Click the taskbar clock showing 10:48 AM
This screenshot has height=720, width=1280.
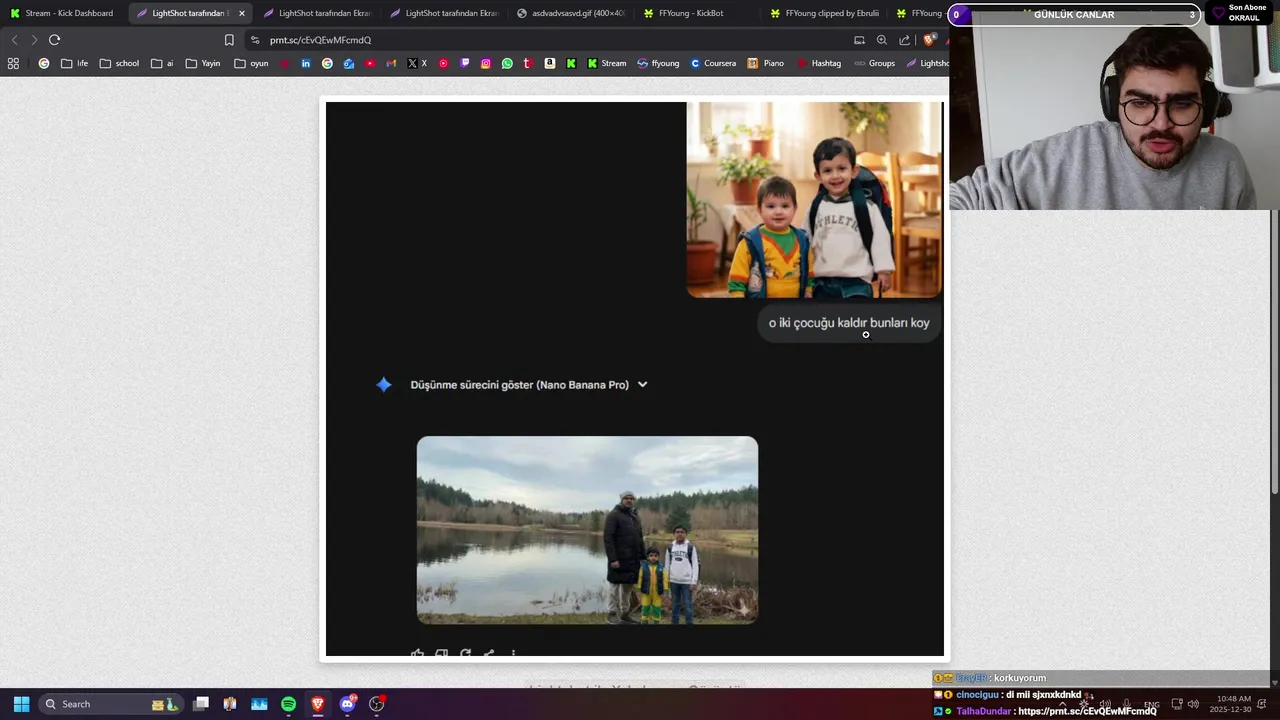pos(1230,704)
